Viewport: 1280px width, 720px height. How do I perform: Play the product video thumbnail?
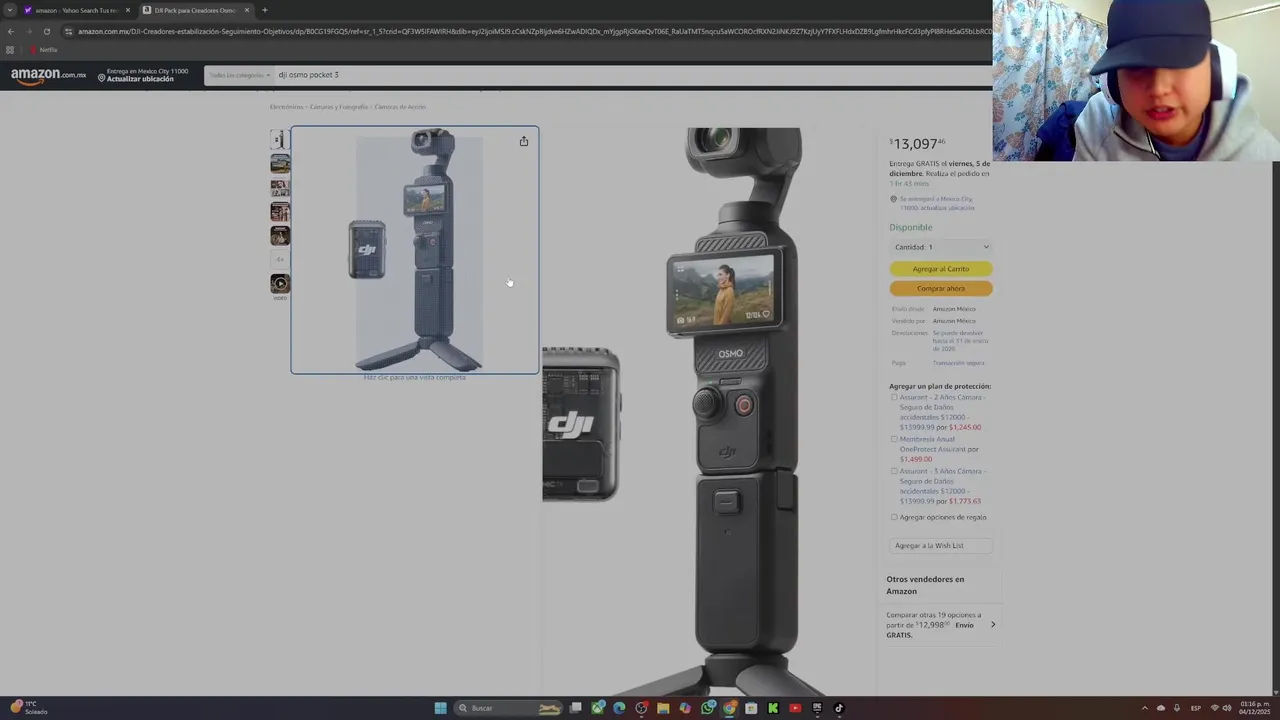[x=280, y=284]
